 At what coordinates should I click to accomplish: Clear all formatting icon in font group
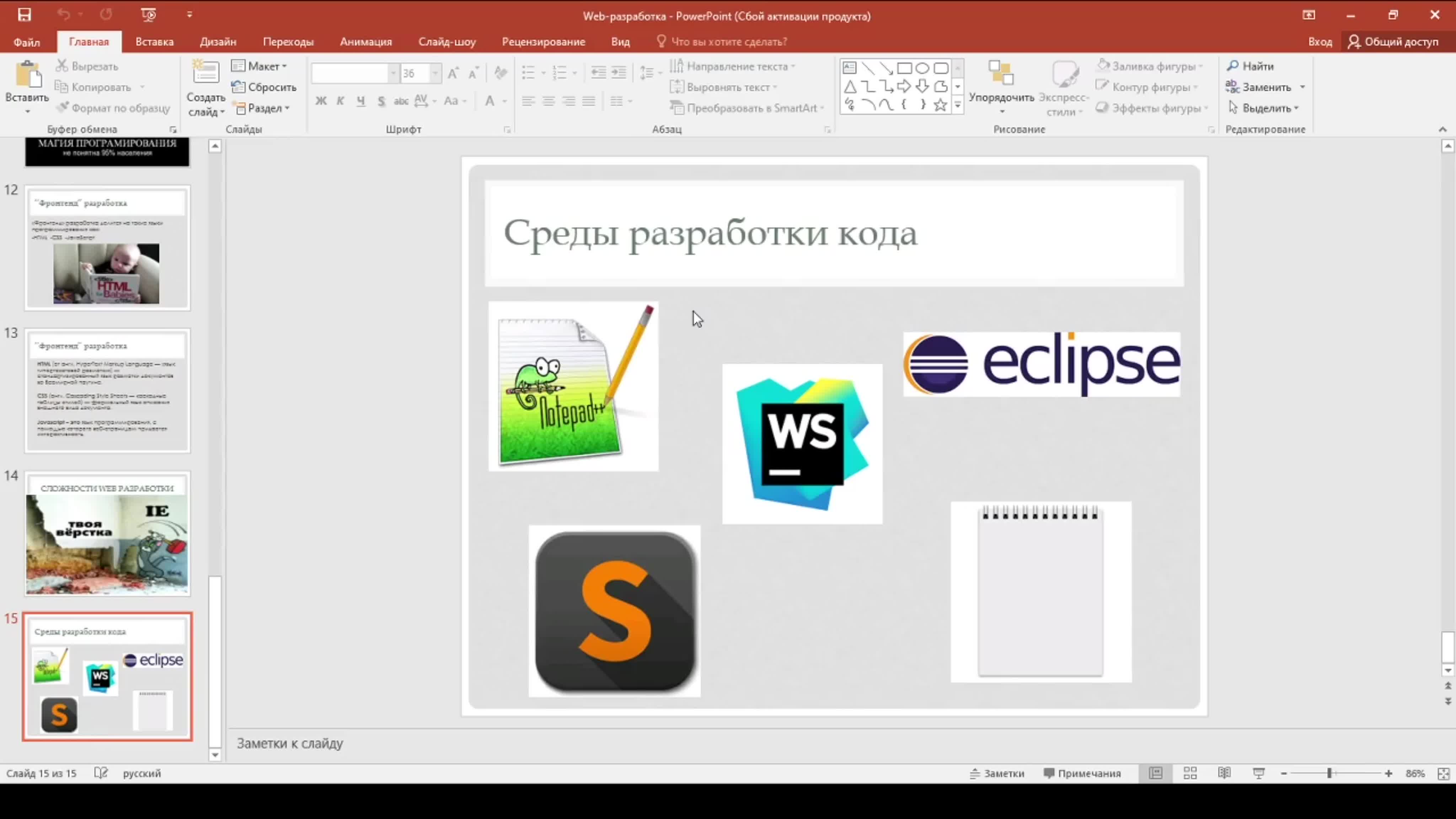pyautogui.click(x=500, y=73)
